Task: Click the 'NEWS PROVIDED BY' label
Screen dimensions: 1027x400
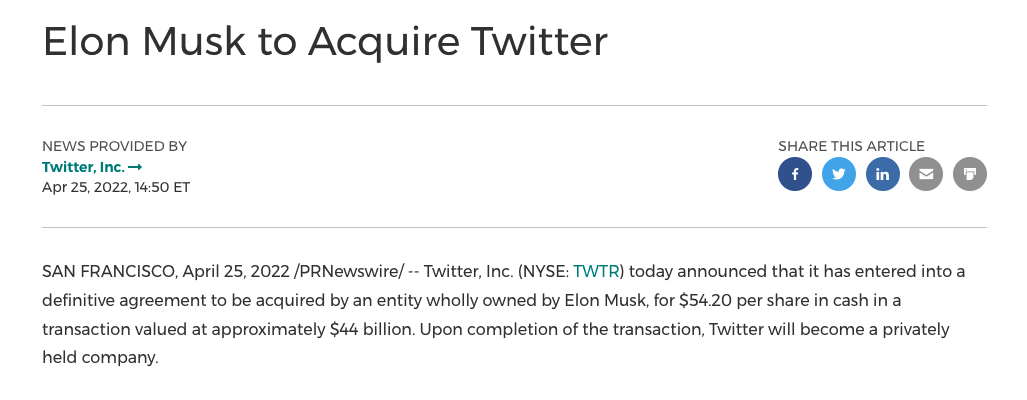Action: pos(115,146)
